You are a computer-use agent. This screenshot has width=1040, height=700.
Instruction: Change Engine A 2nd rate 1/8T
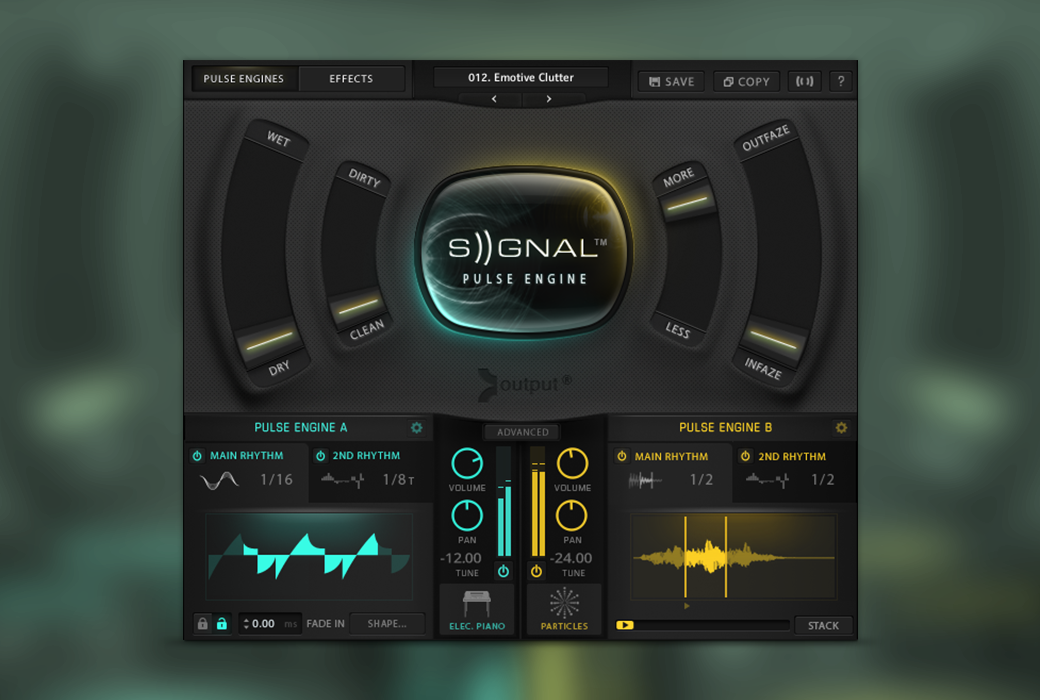pyautogui.click(x=398, y=480)
